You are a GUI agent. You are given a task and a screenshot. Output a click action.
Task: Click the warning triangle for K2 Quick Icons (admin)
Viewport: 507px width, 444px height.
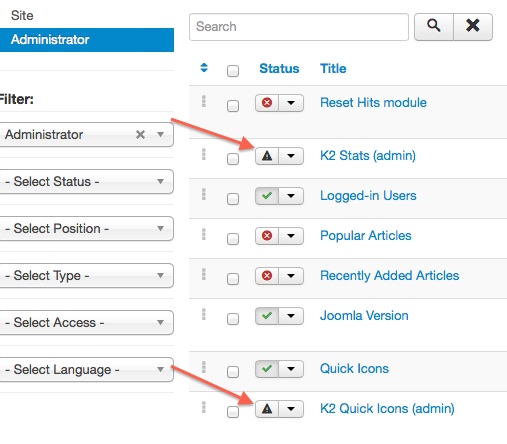click(x=267, y=409)
